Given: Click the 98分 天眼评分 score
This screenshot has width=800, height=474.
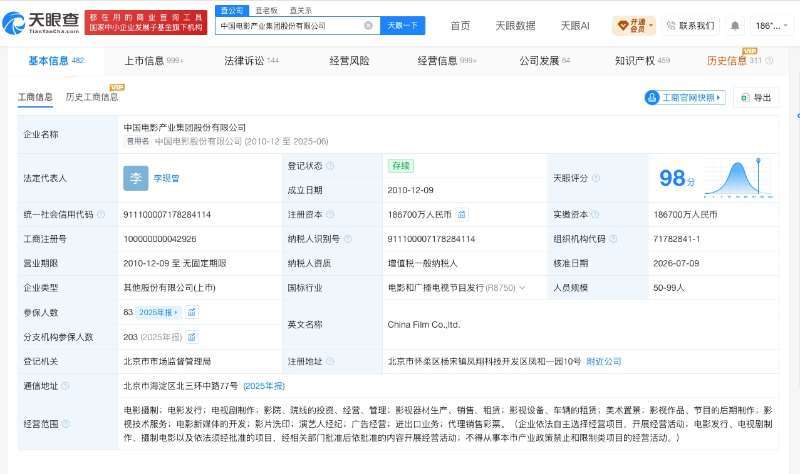Looking at the screenshot, I should 677,178.
